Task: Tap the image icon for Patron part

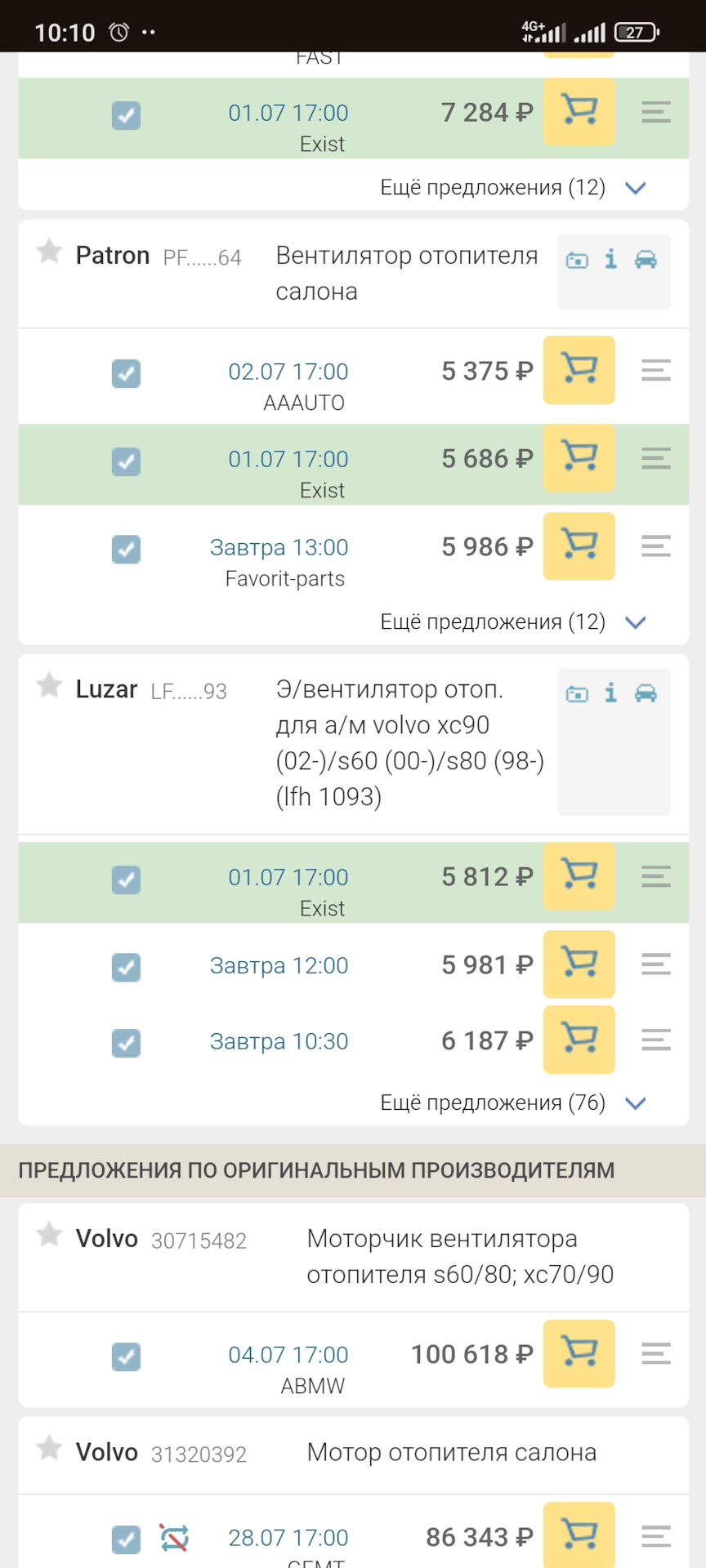Action: (x=577, y=261)
